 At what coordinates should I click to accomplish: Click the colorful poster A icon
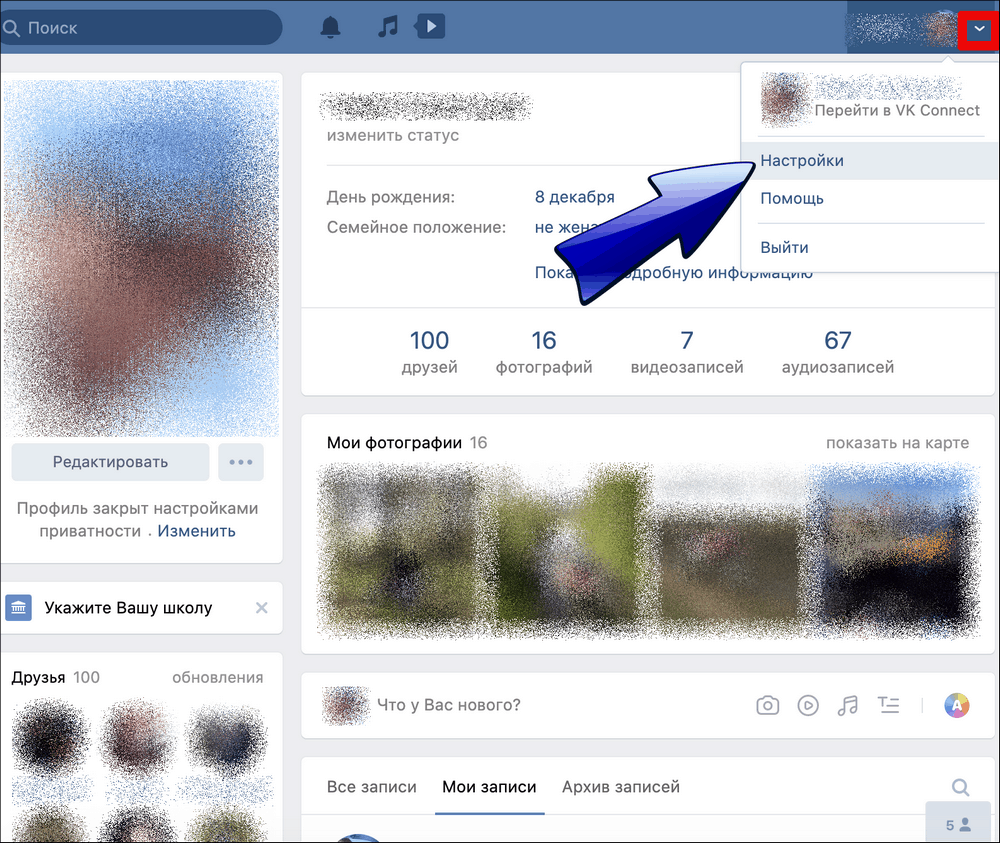point(957,705)
